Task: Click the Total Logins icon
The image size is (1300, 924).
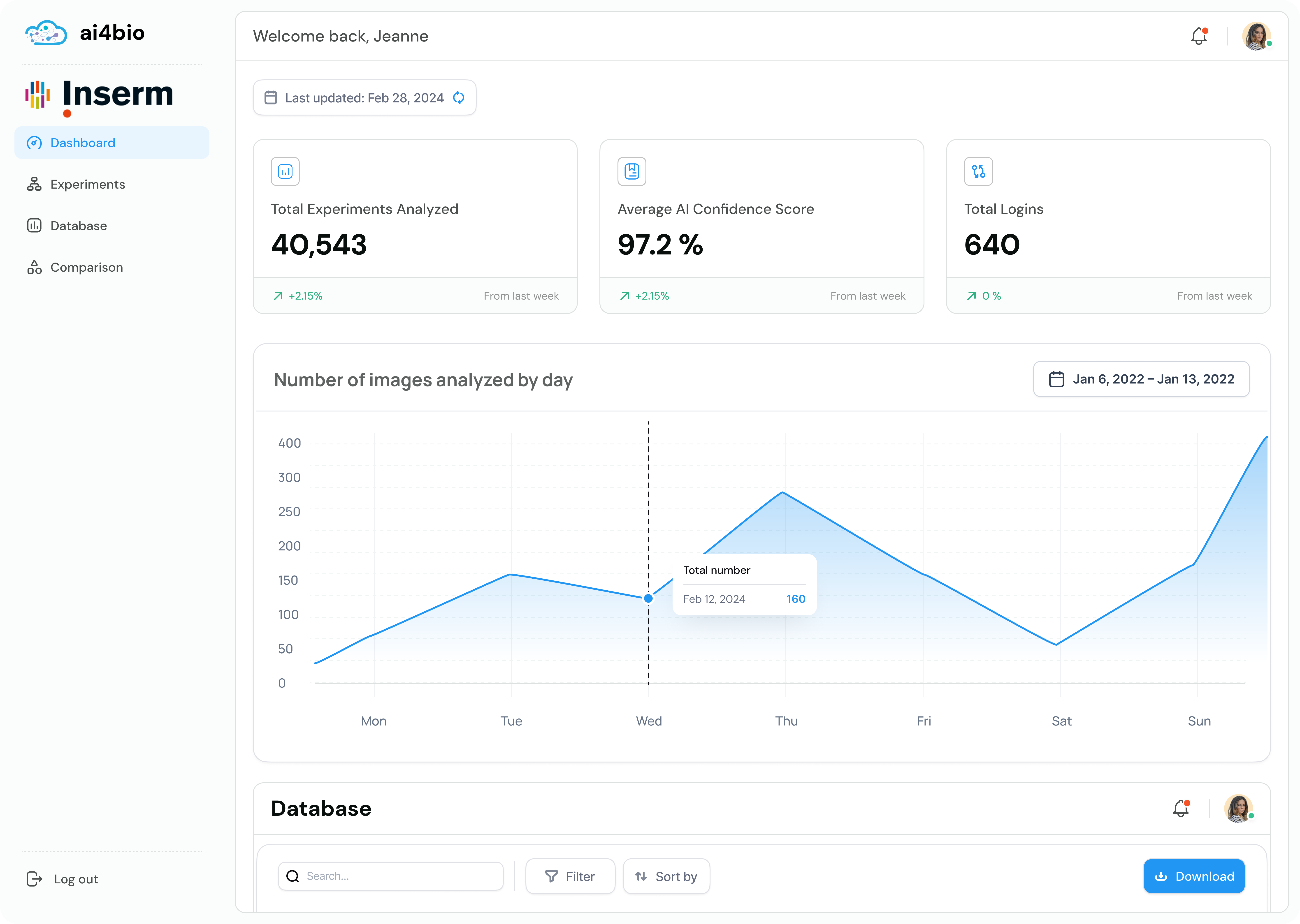Action: pyautogui.click(x=978, y=171)
